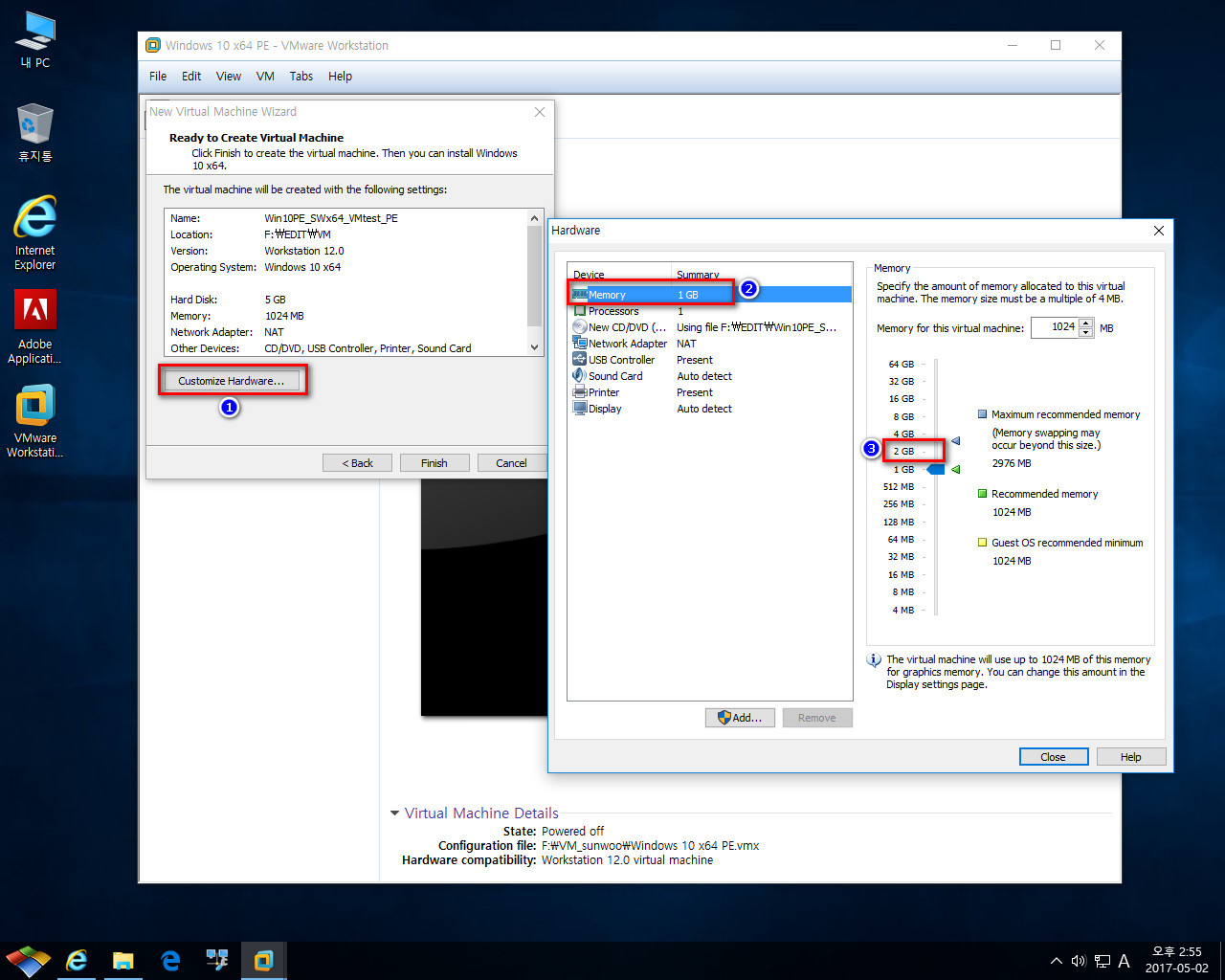
Task: Click the green recommended memory marker
Action: coord(955,469)
